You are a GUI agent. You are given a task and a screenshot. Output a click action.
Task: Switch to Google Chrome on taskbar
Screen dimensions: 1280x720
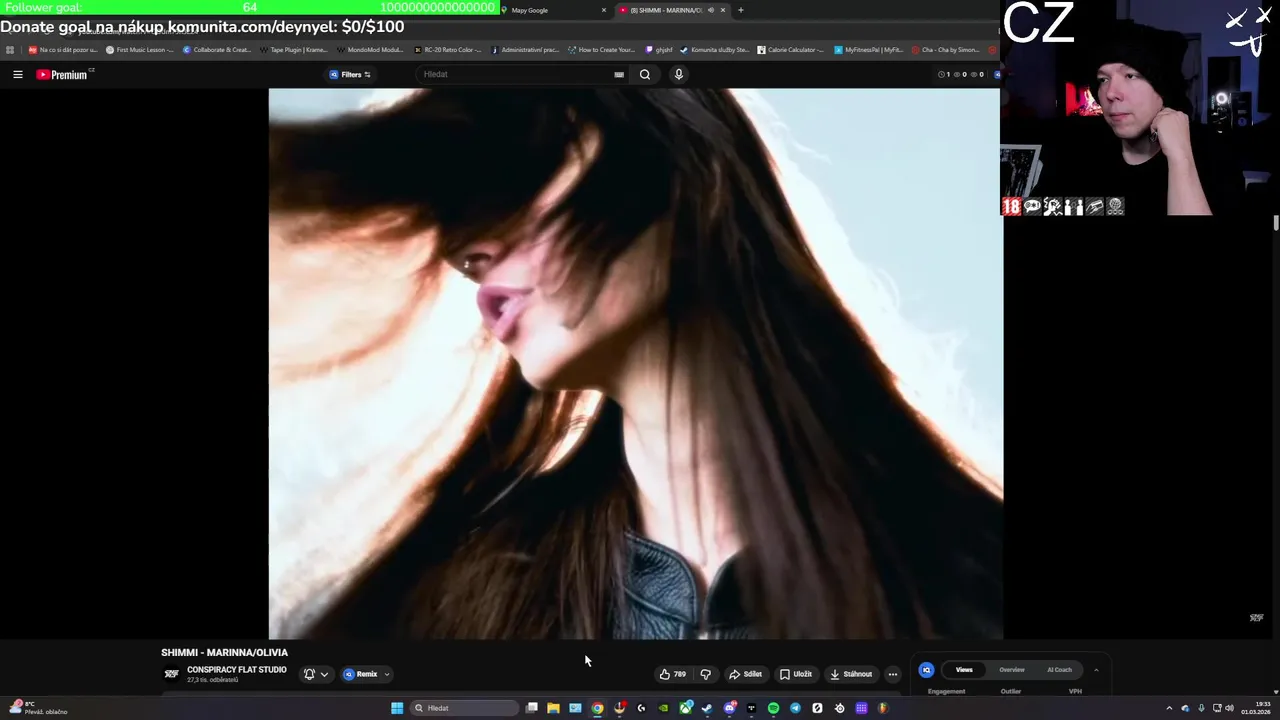pyautogui.click(x=597, y=708)
